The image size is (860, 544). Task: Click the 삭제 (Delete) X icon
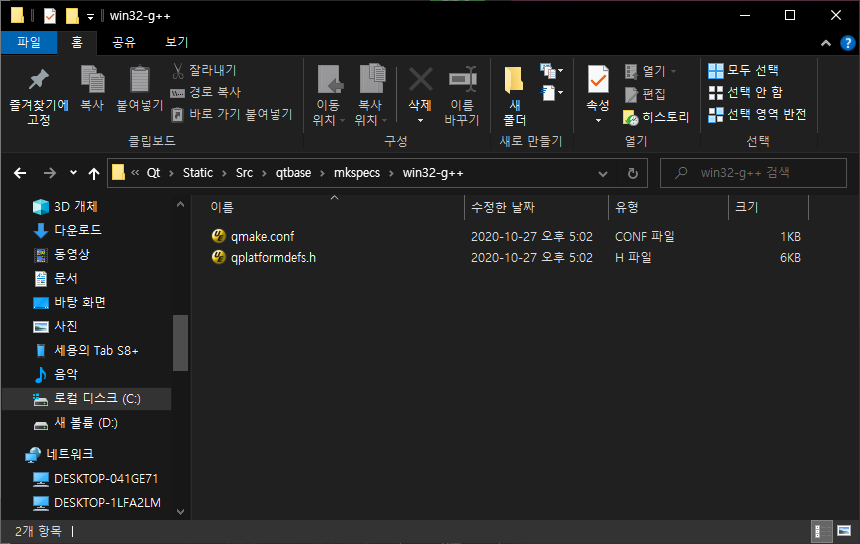pyautogui.click(x=420, y=95)
